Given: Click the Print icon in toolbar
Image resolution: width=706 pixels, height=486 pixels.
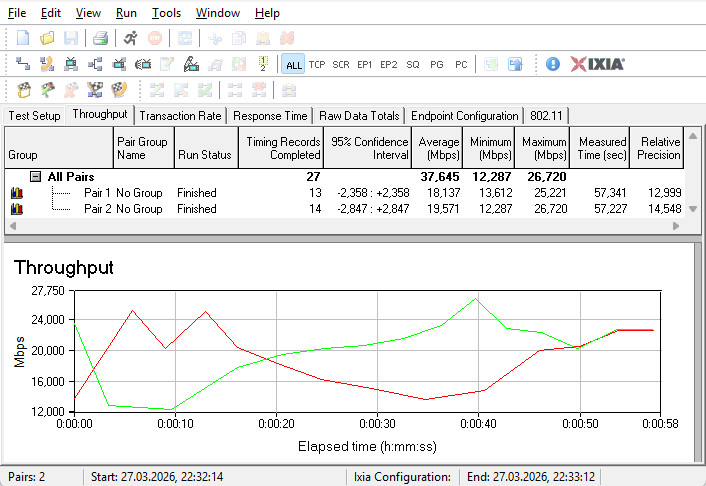Looking at the screenshot, I should 100,38.
